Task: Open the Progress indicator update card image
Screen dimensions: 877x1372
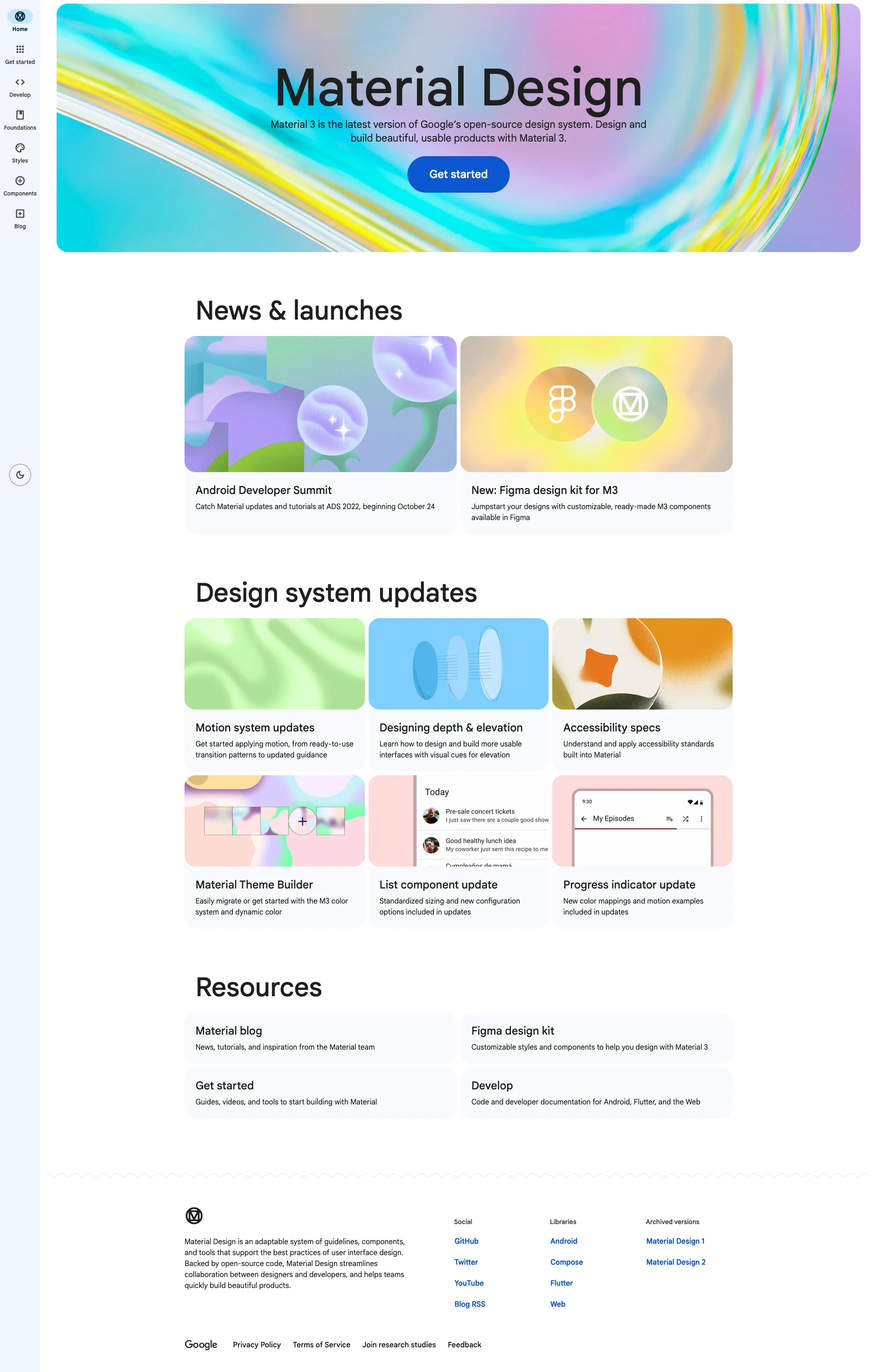Action: click(642, 821)
